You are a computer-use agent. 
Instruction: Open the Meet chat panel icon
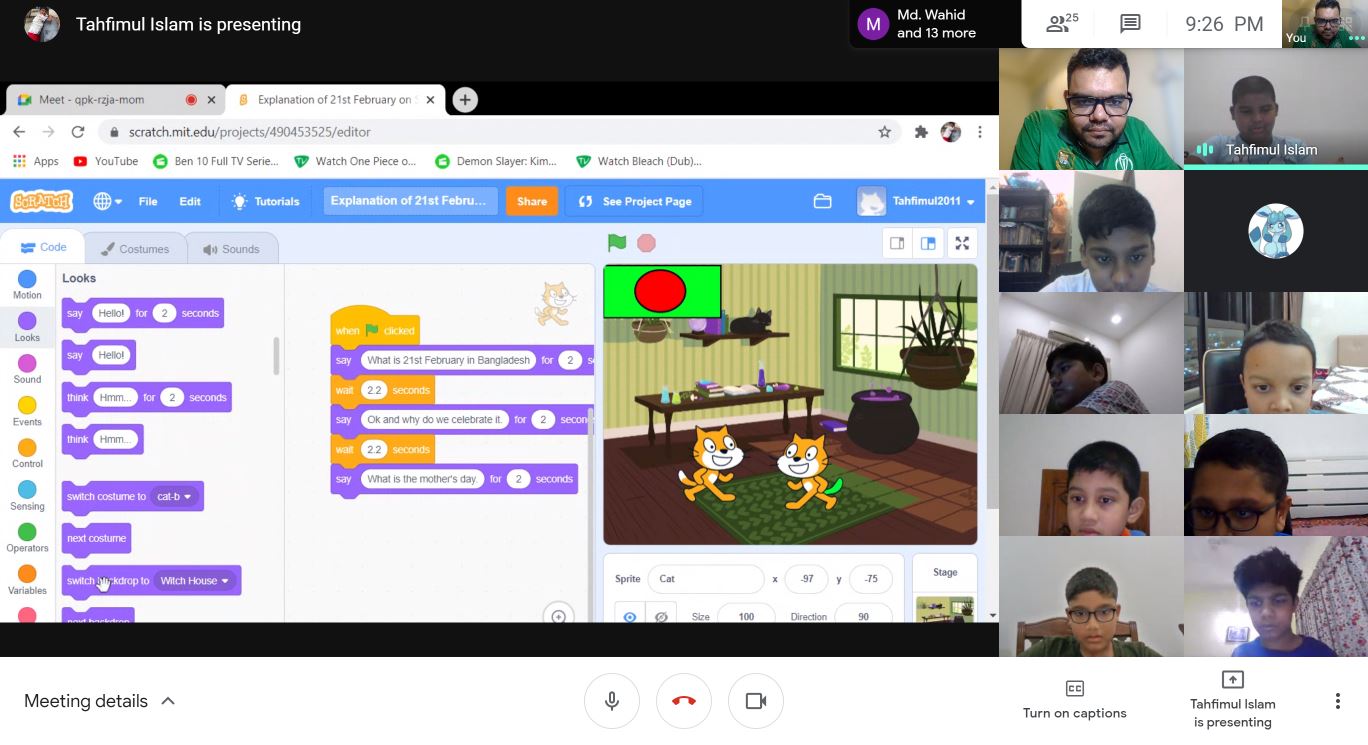click(x=1130, y=24)
